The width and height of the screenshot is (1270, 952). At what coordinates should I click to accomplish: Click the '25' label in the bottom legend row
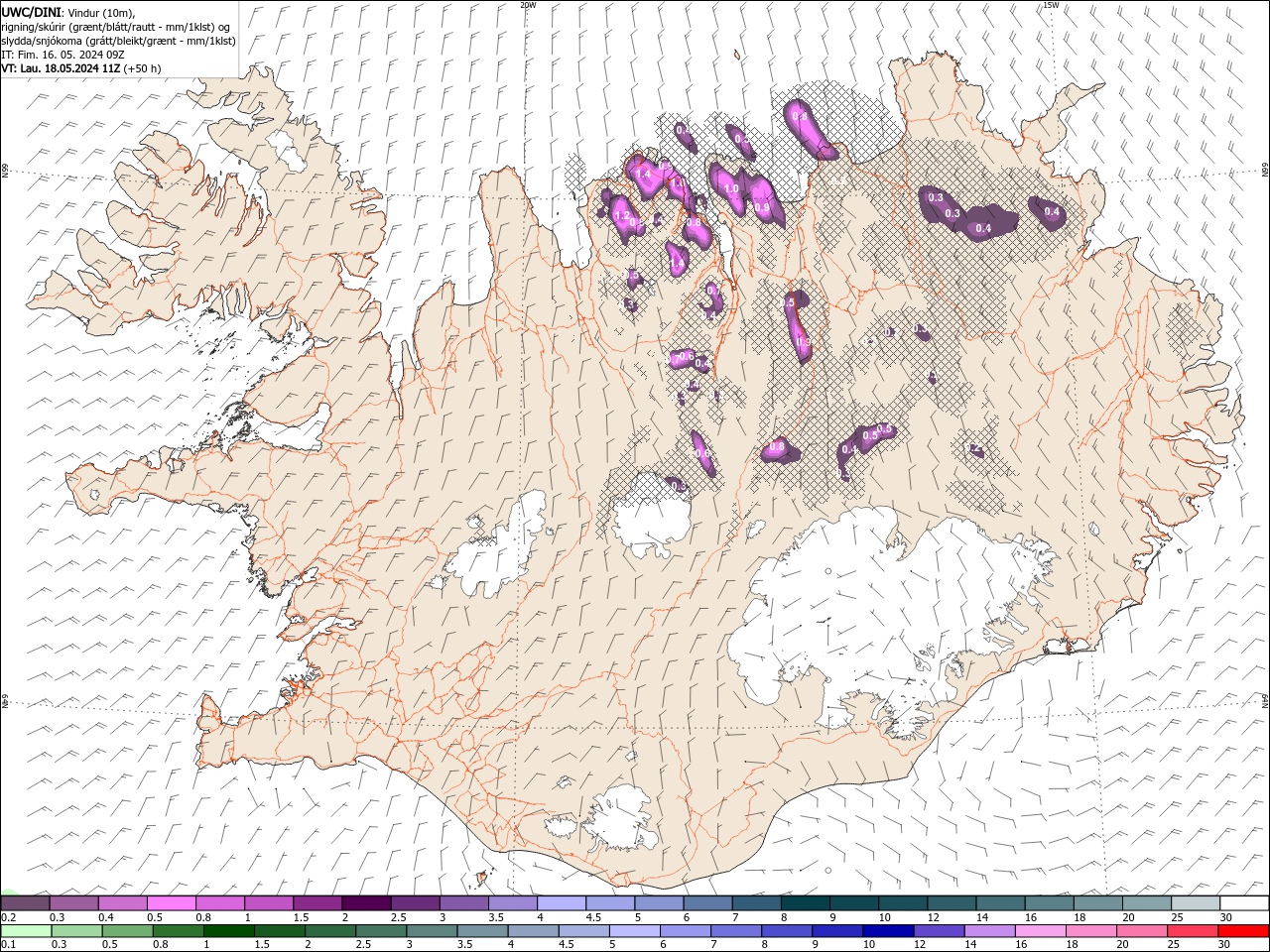click(1172, 945)
